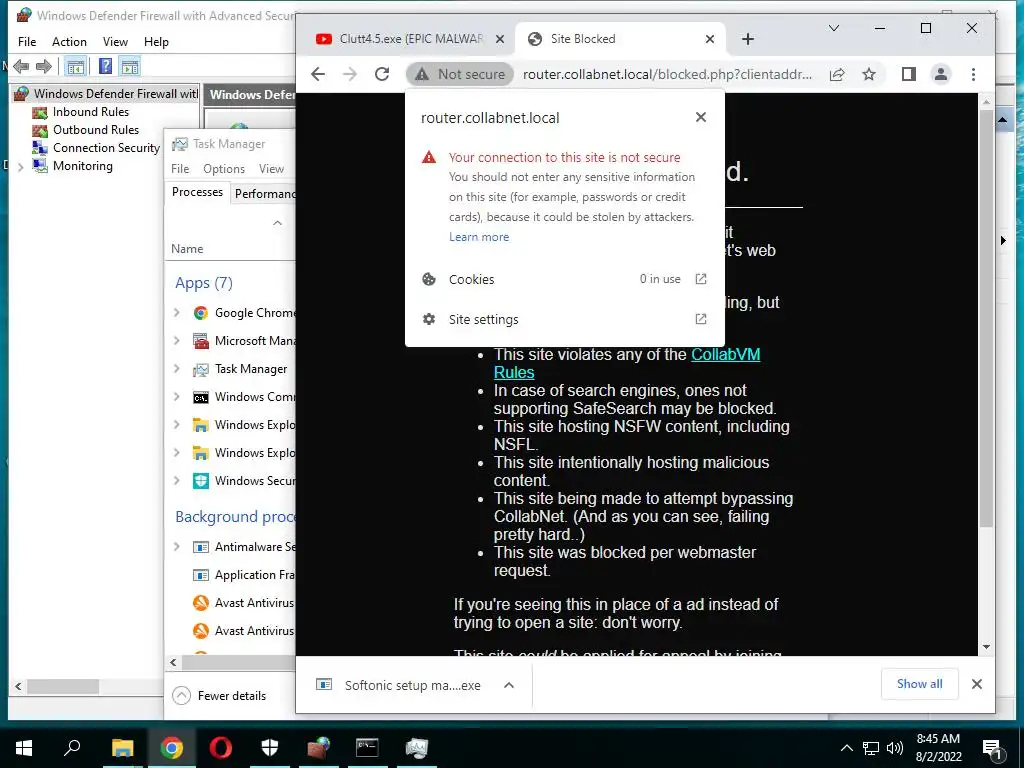Open File Explorer from taskbar

122,748
